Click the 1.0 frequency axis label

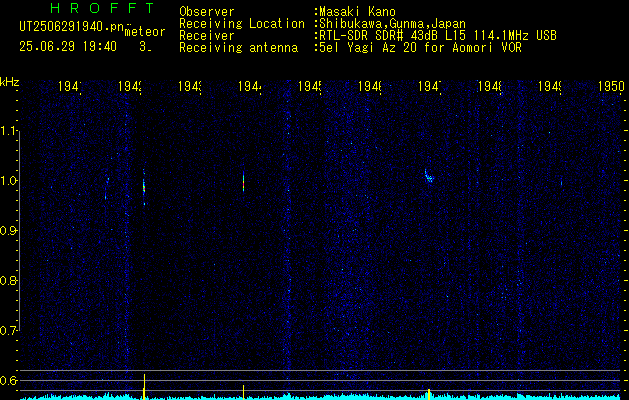[9, 181]
